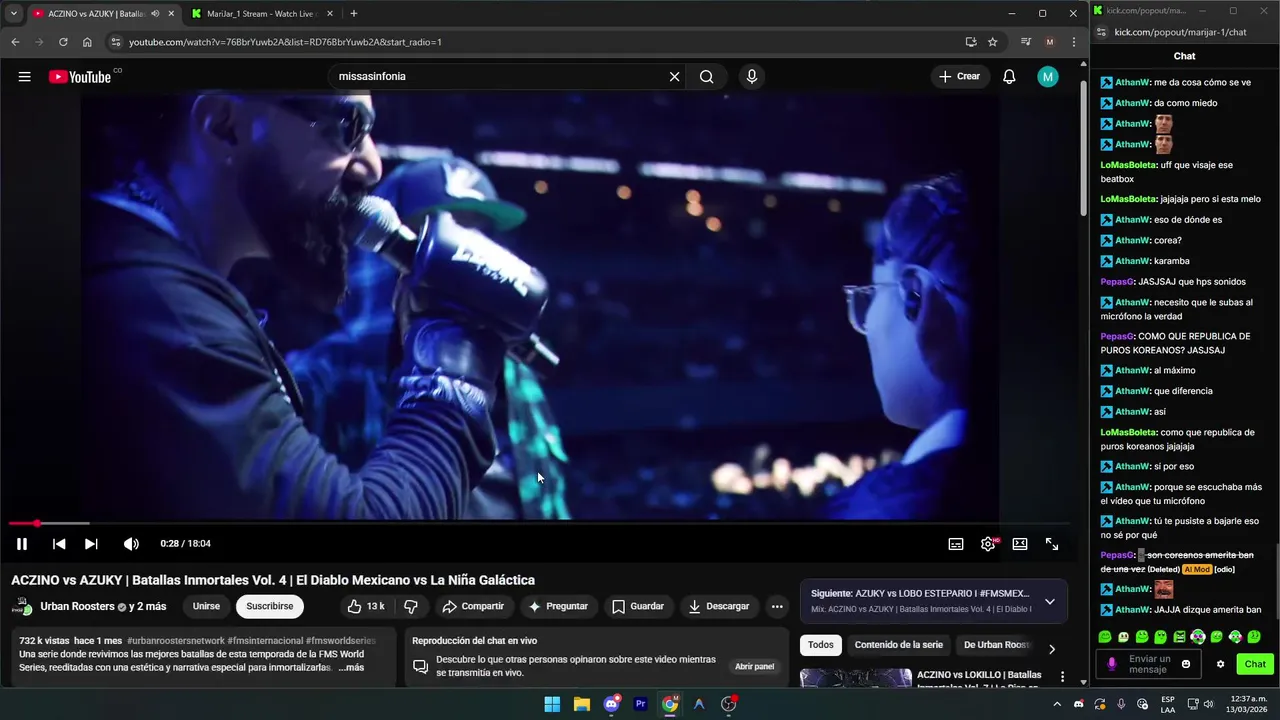Go to the YouTube home logo
Screen dimensions: 1280x720
pos(80,77)
